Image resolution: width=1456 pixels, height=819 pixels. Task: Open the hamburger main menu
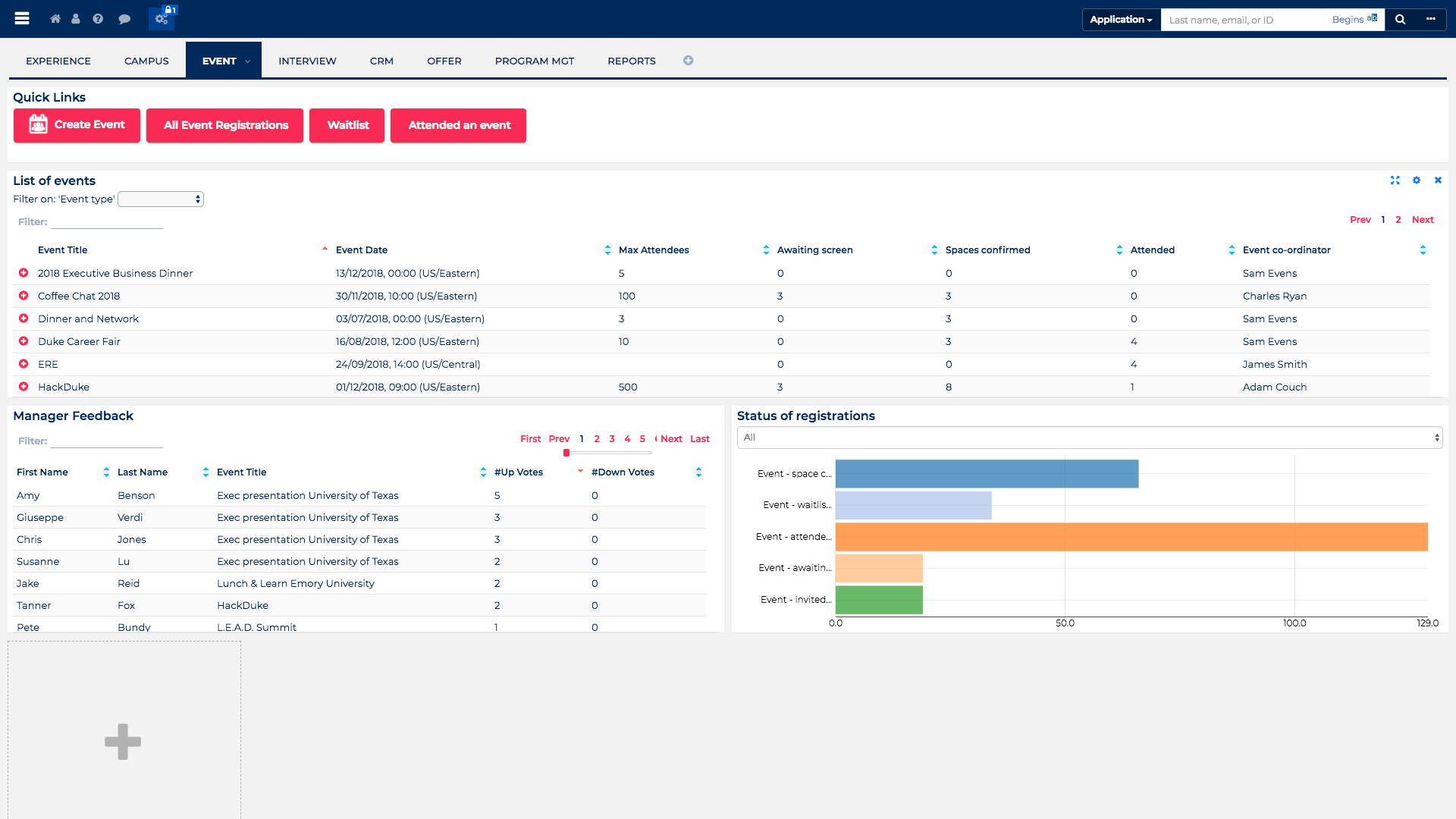click(22, 18)
